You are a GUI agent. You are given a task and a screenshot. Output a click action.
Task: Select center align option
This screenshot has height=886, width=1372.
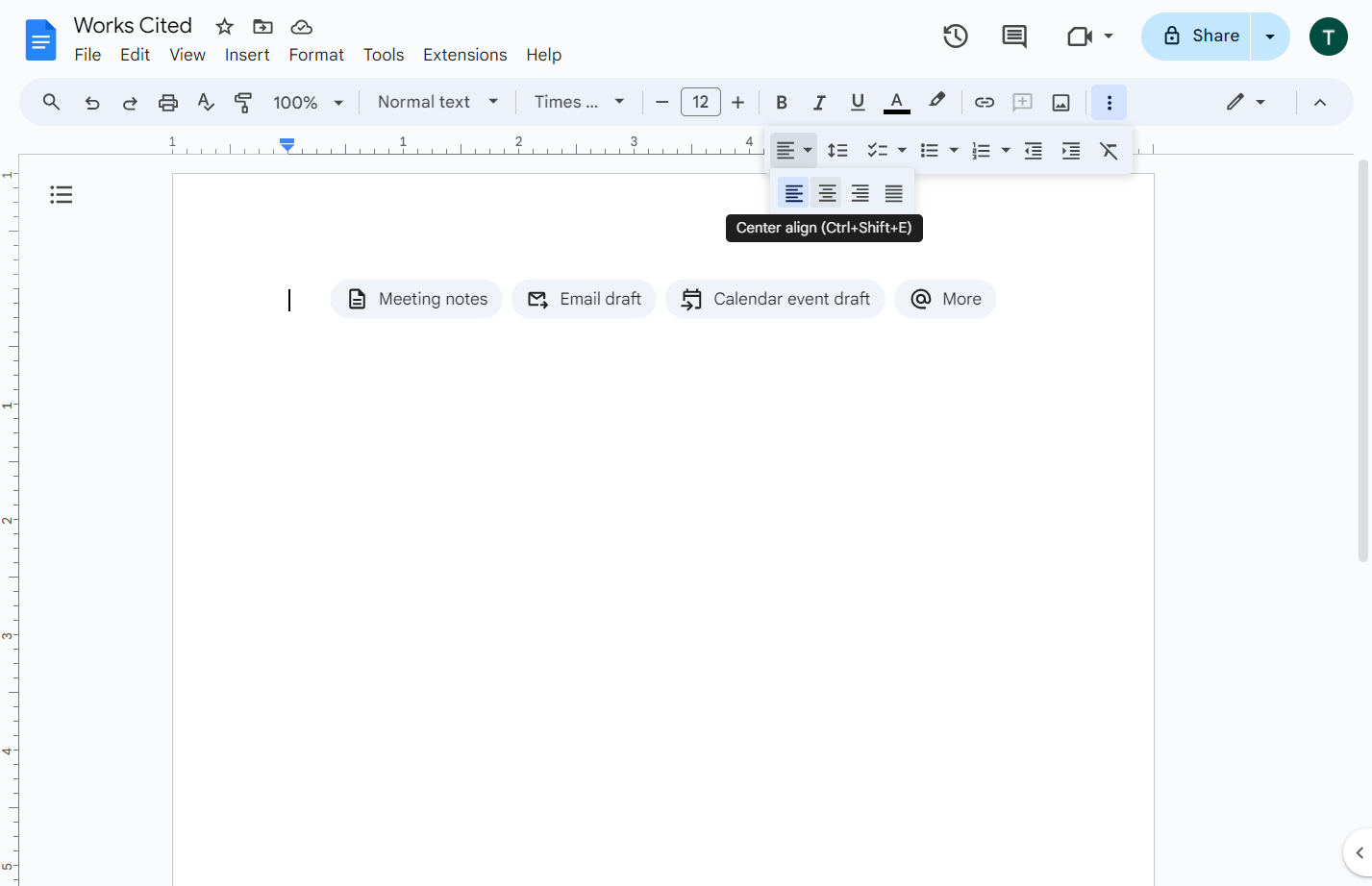point(827,193)
